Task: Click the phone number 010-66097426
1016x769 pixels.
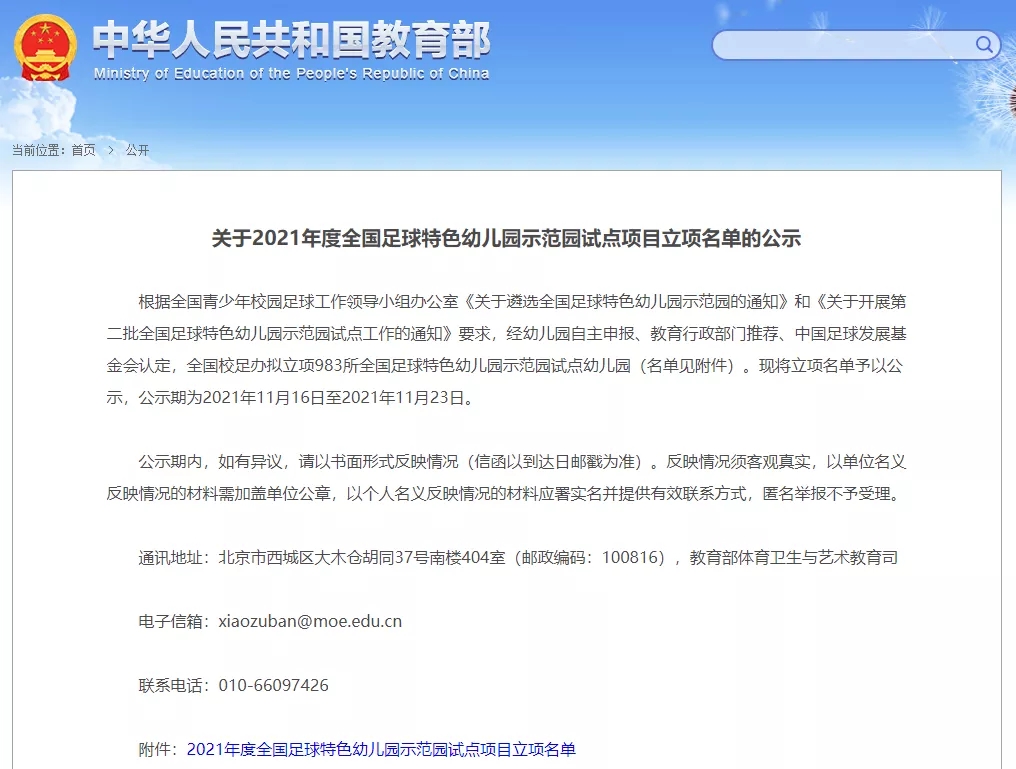Action: click(x=273, y=685)
